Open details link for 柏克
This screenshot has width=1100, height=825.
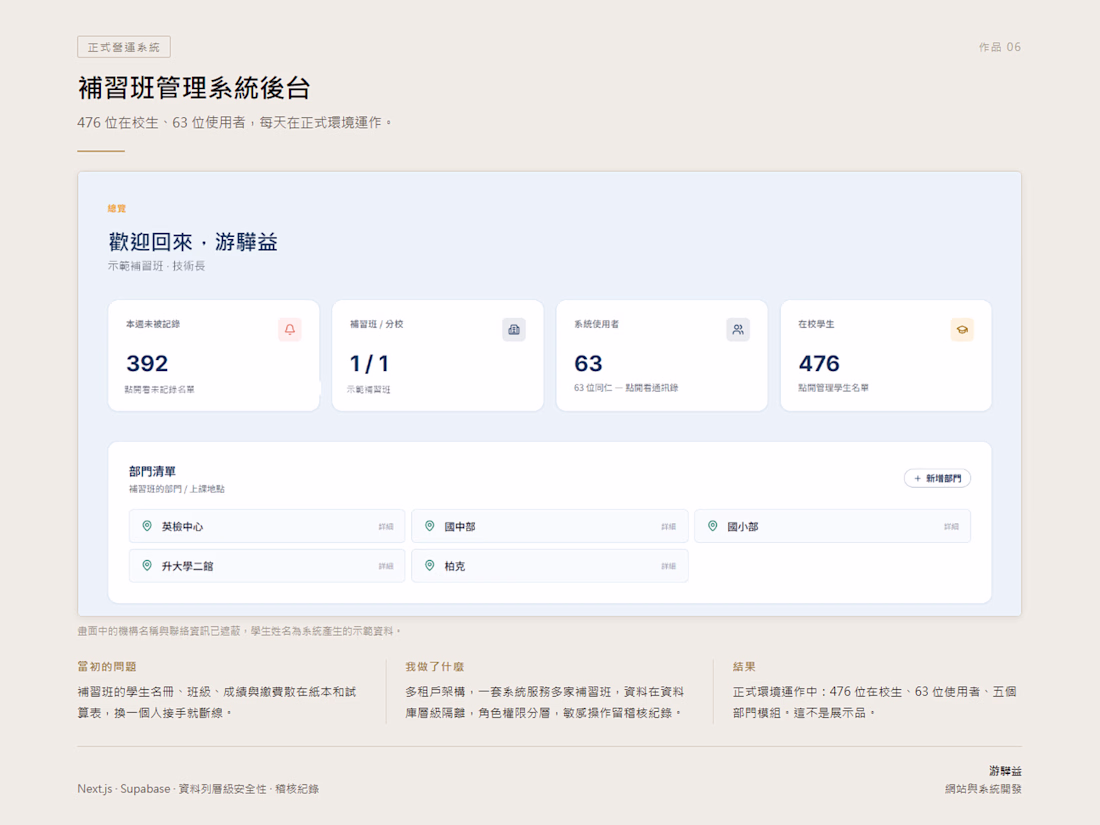click(669, 566)
